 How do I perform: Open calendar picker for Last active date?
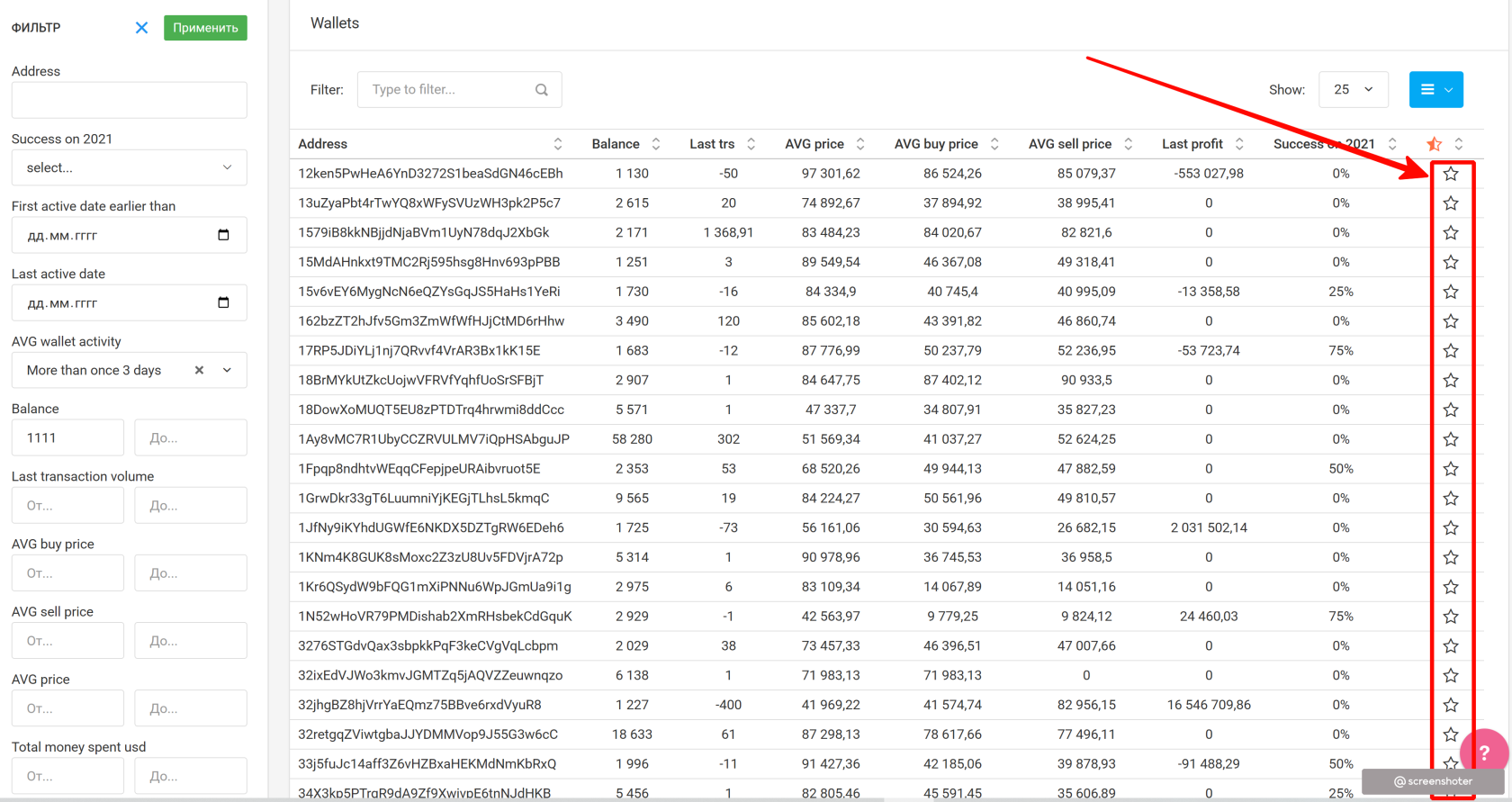click(223, 302)
